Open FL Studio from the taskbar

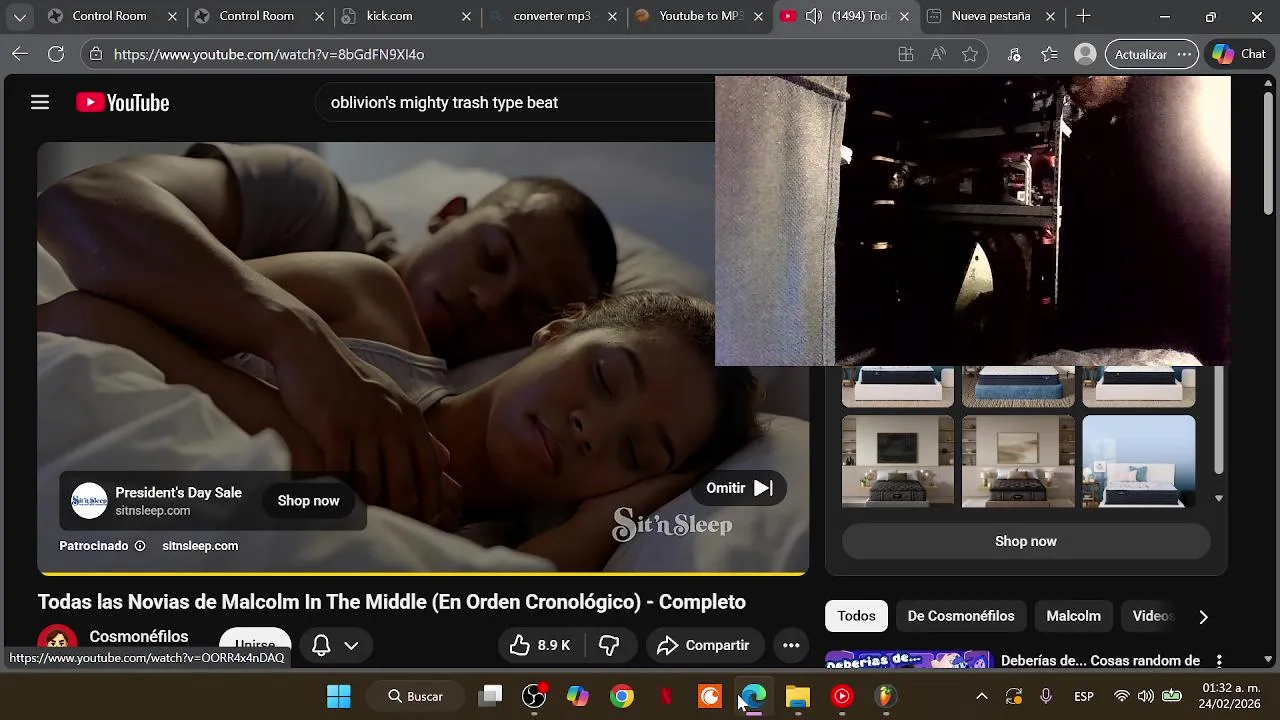(886, 696)
